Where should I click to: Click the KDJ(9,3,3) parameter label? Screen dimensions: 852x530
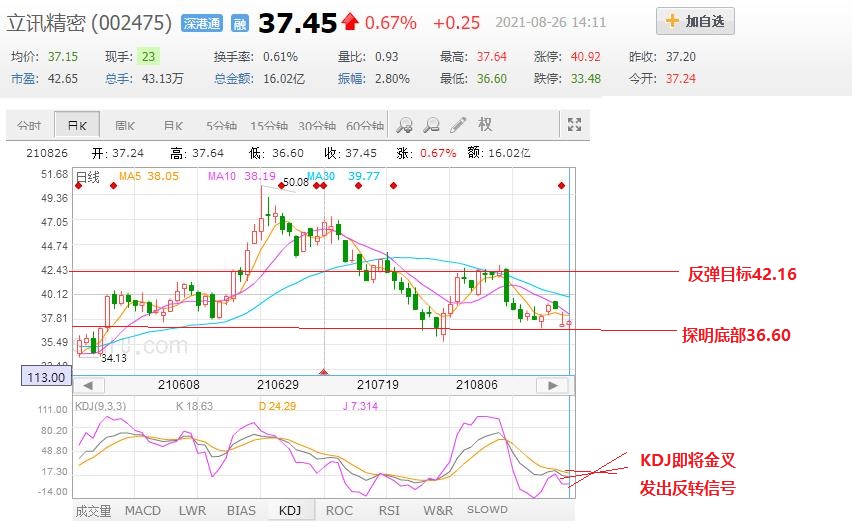101,406
